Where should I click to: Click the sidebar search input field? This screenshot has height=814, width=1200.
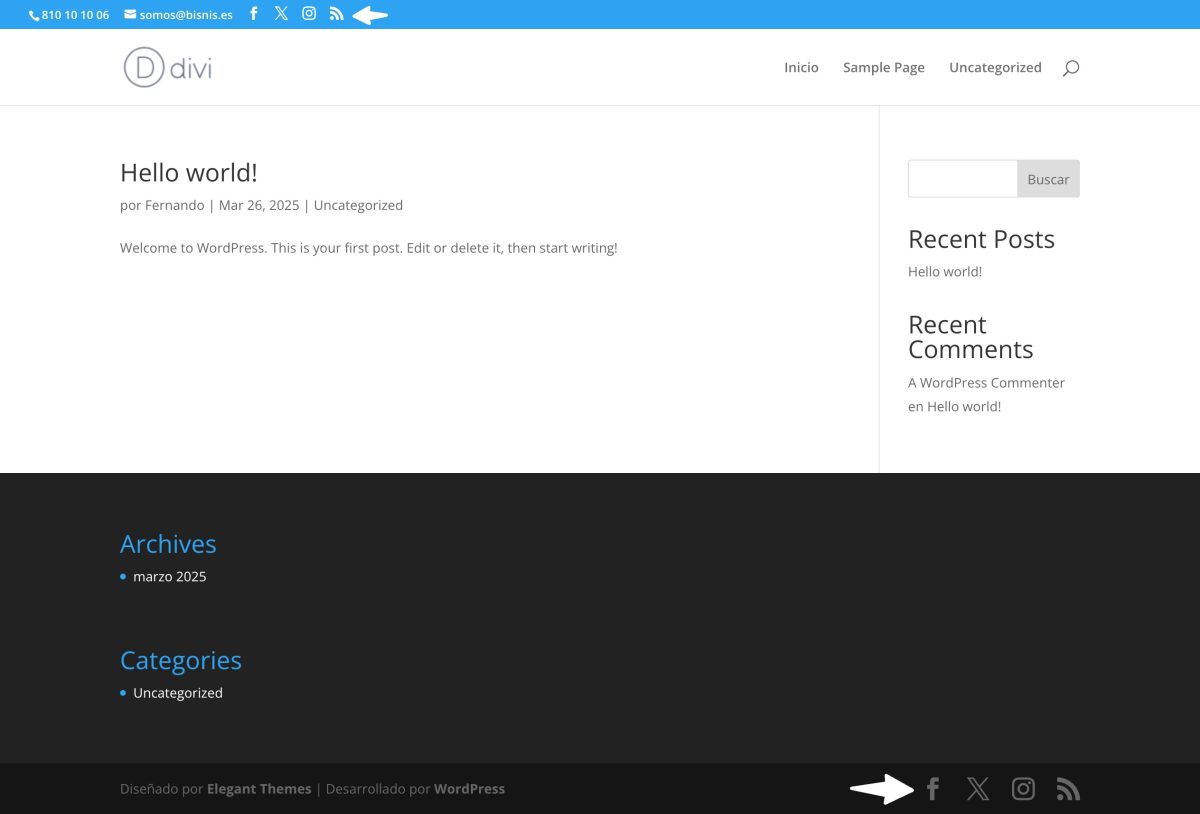pos(962,179)
